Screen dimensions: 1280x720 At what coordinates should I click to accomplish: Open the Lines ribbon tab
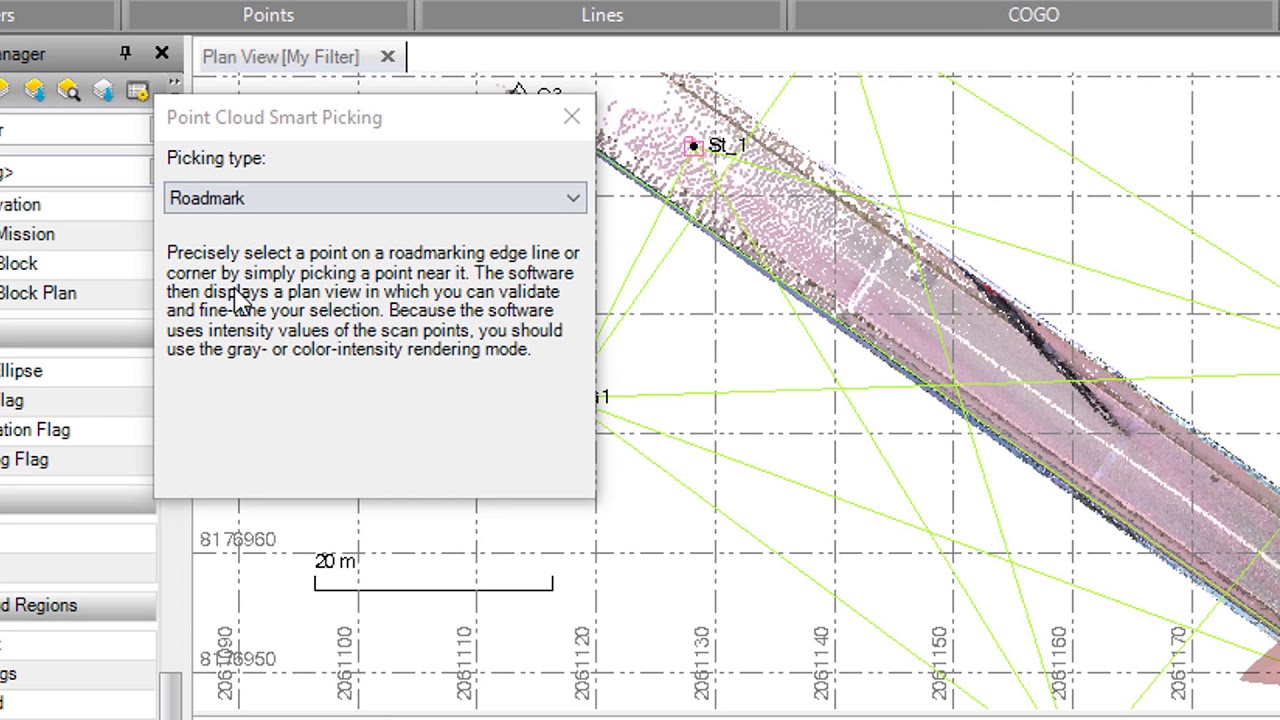pyautogui.click(x=602, y=15)
